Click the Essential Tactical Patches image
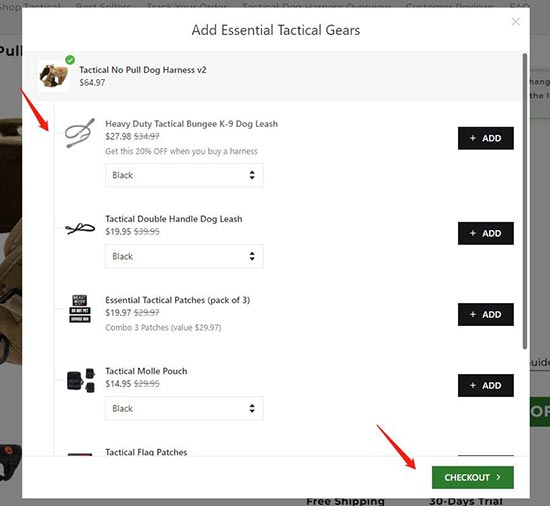Screen dimensions: 550x506 [80, 309]
